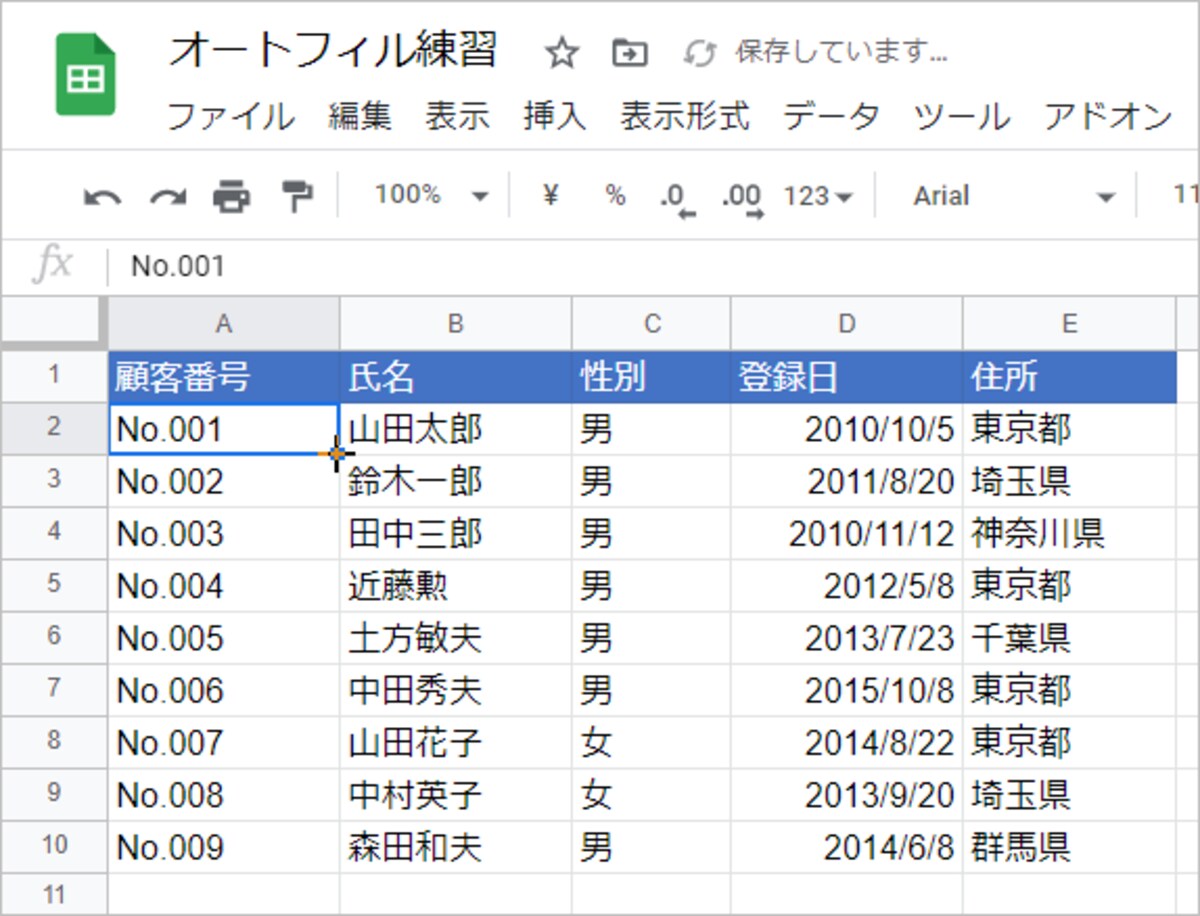Open the Google Sheets home icon
Screen dimensions: 1200x916
pos(85,75)
